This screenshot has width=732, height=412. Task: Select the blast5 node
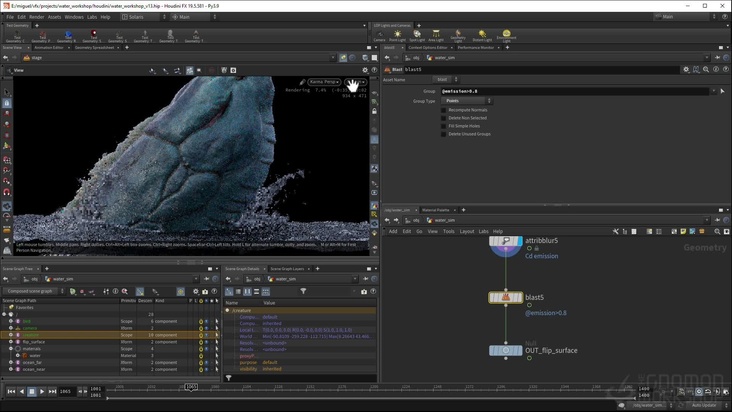(506, 297)
